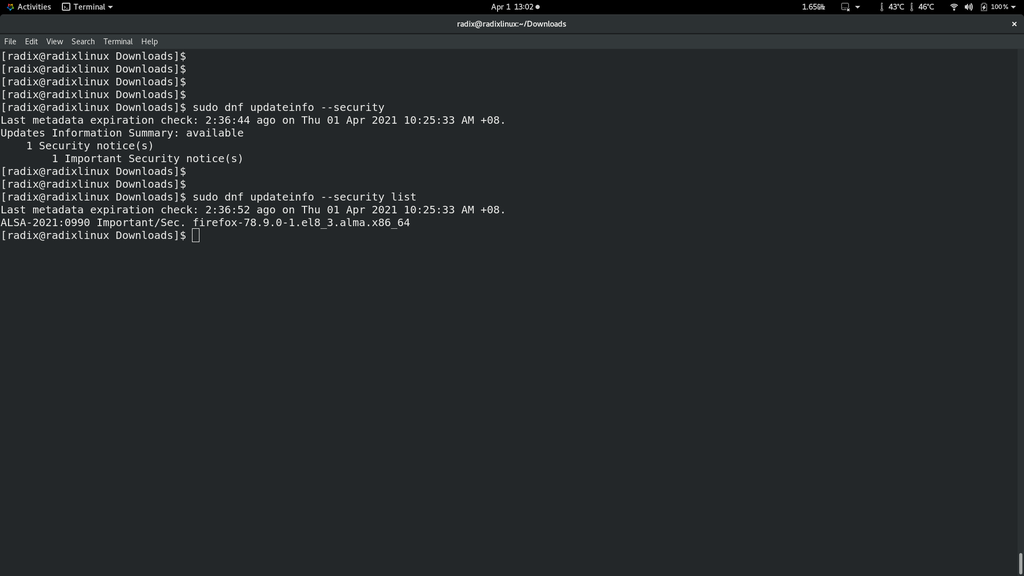Open the Search menu
The height and width of the screenshot is (576, 1024).
click(83, 41)
